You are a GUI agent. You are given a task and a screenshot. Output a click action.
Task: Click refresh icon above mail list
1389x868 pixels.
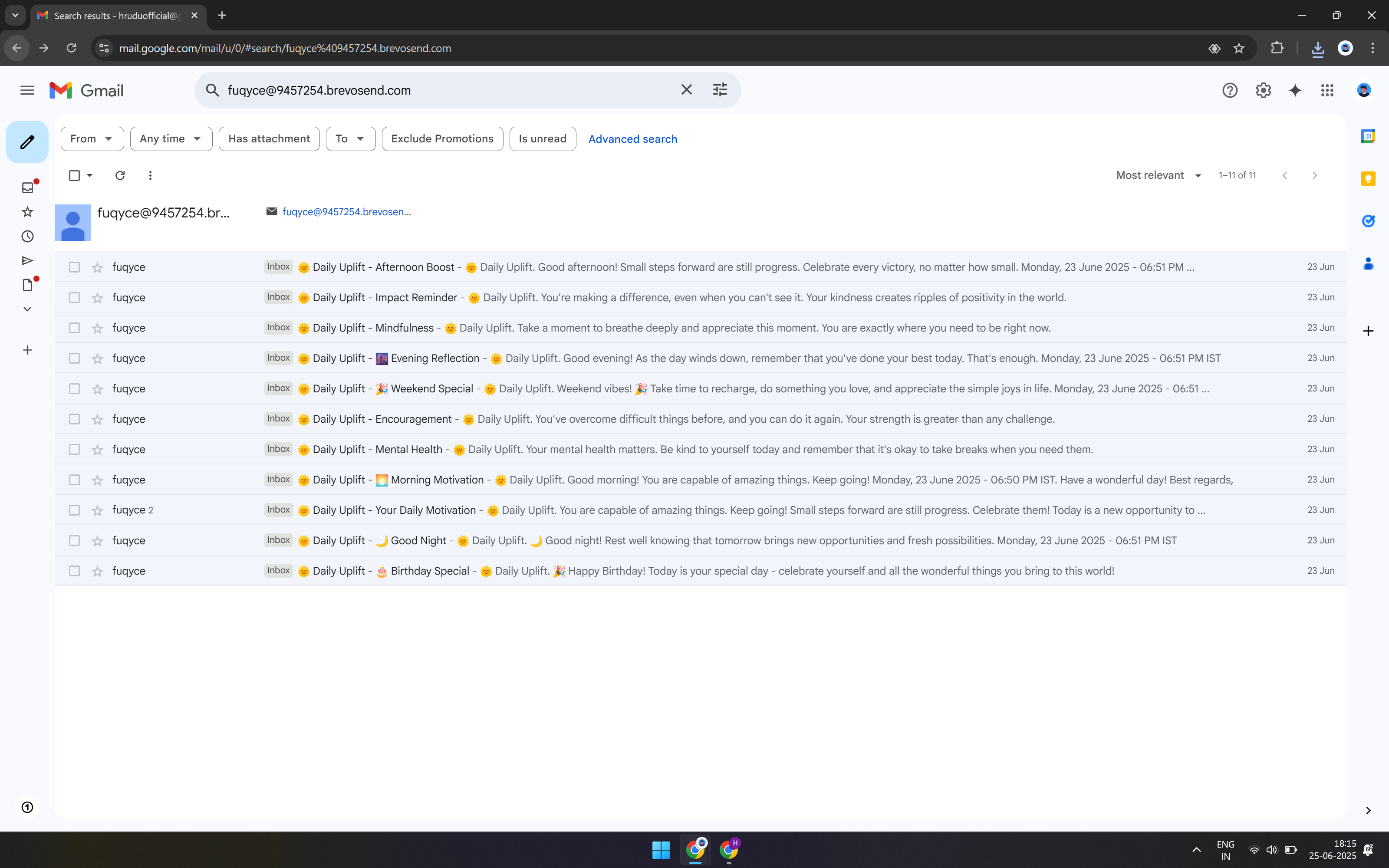click(x=120, y=176)
